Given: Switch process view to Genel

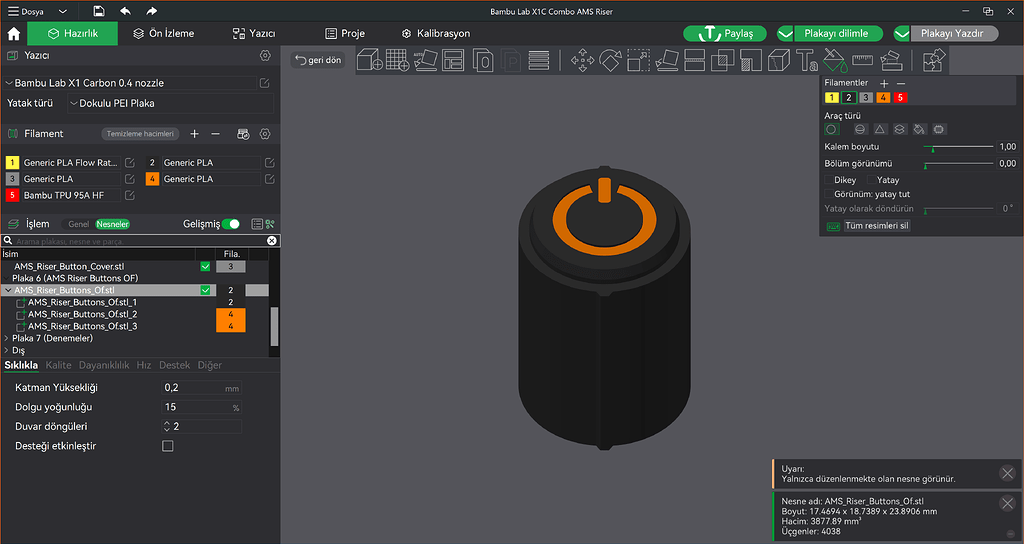Looking at the screenshot, I should [x=78, y=224].
